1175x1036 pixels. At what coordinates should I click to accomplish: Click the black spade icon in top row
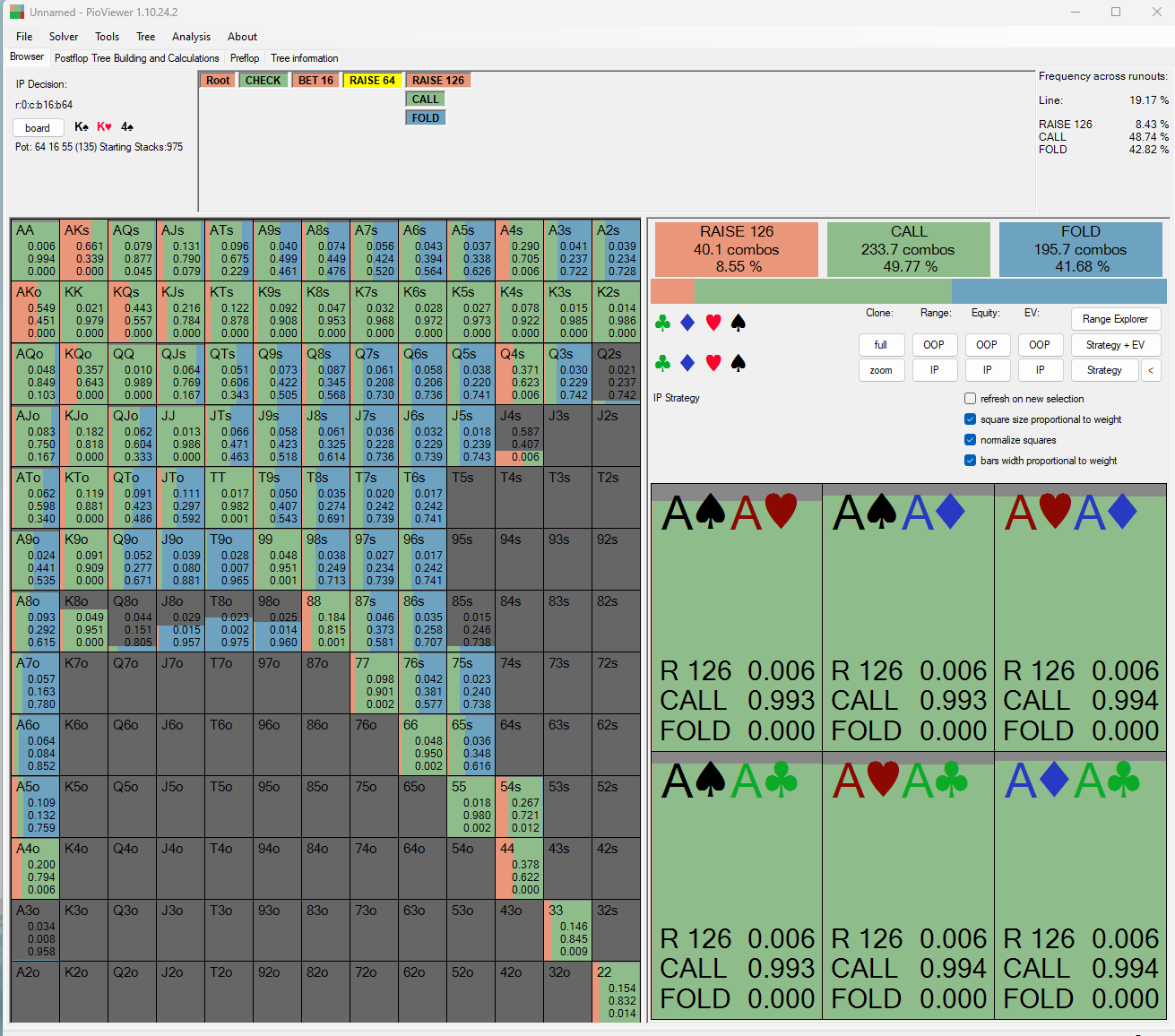click(x=739, y=323)
